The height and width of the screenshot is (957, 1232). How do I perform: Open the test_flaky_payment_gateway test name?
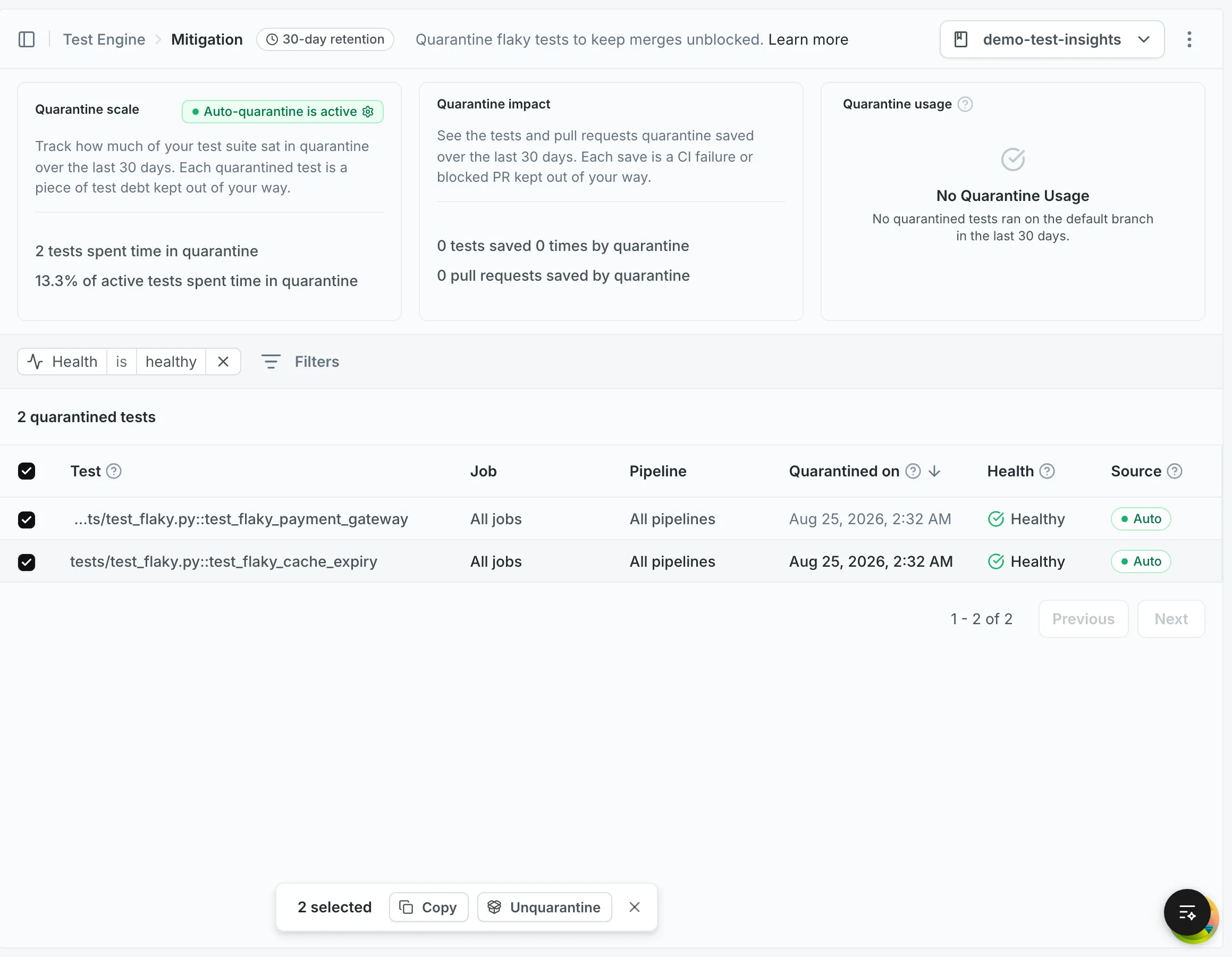click(241, 519)
